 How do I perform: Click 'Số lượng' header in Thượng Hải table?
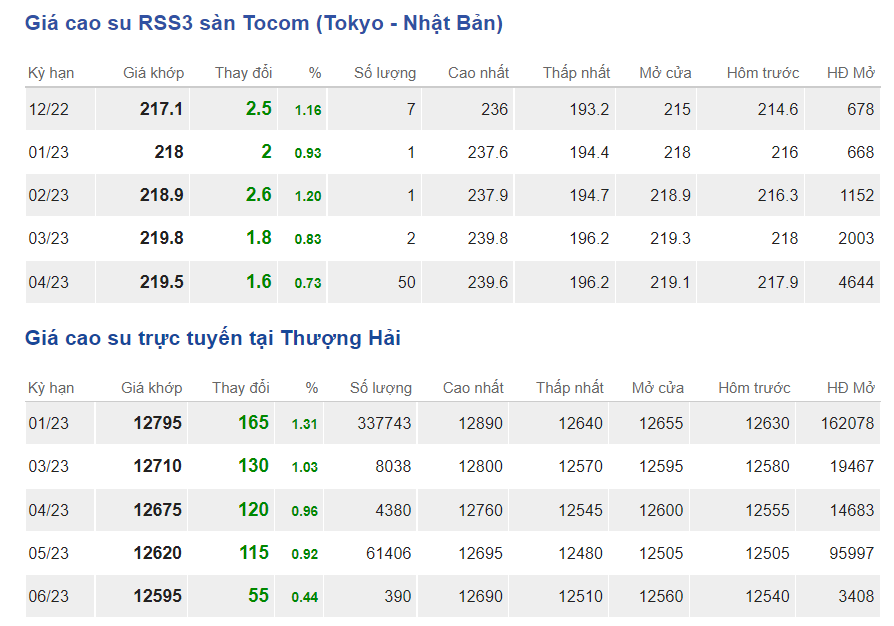380,388
